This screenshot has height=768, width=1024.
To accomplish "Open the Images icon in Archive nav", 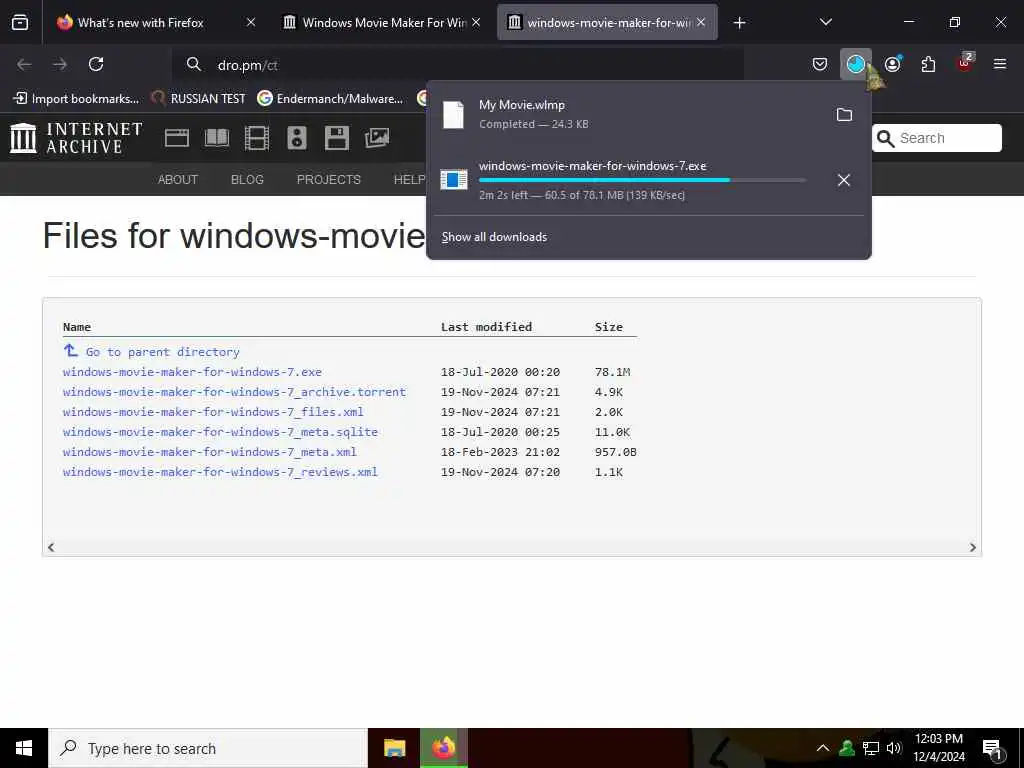I will 377,138.
